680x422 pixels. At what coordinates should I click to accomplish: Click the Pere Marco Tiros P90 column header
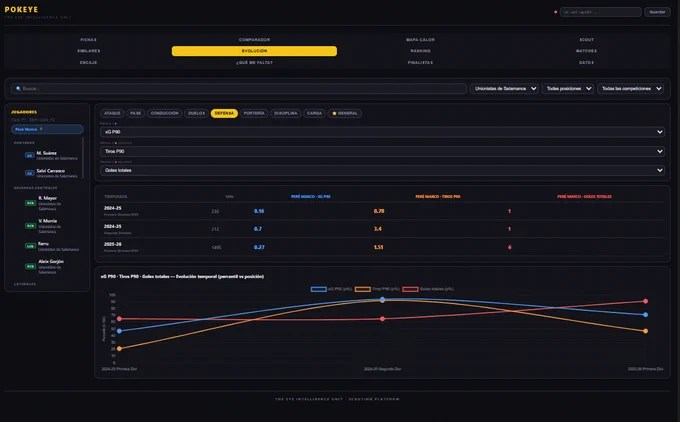438,196
